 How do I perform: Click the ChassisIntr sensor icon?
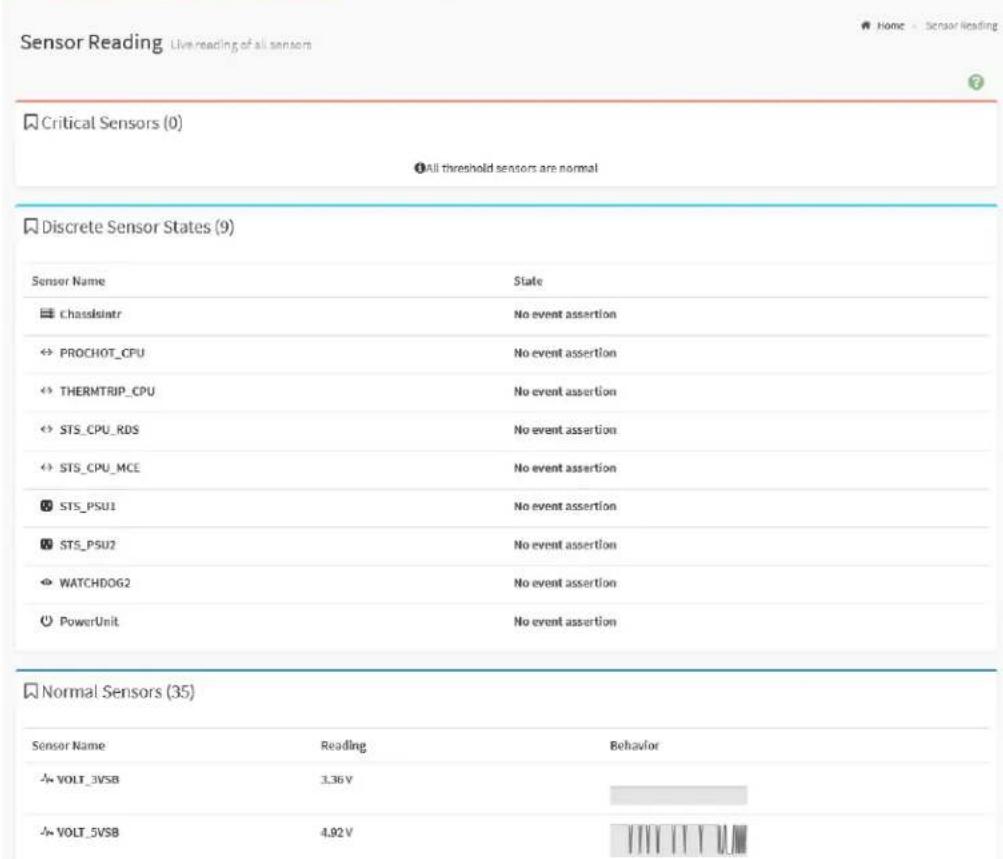(x=47, y=313)
